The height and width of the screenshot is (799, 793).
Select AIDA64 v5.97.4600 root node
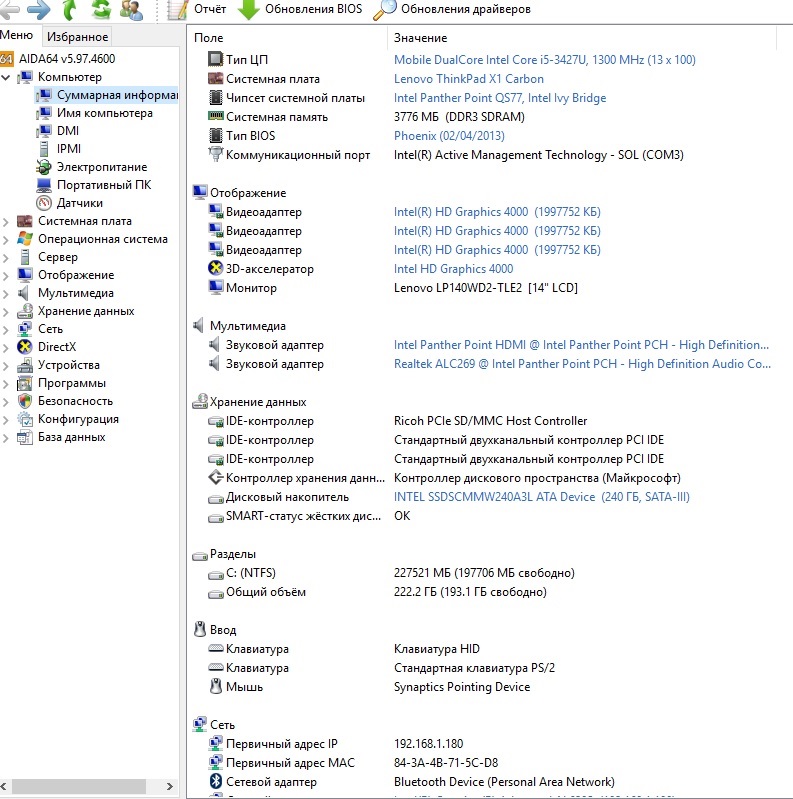coord(67,59)
